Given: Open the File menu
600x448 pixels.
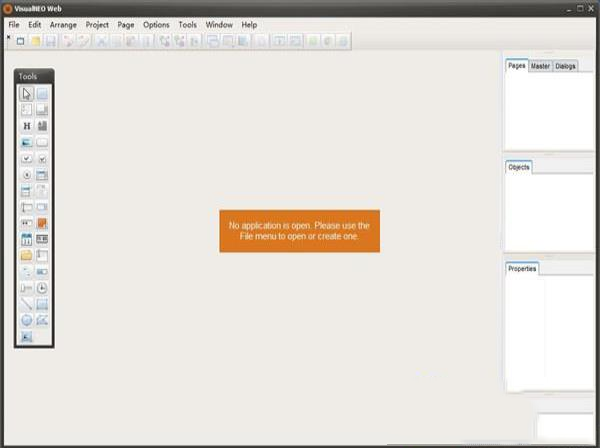Looking at the screenshot, I should pyautogui.click(x=14, y=24).
